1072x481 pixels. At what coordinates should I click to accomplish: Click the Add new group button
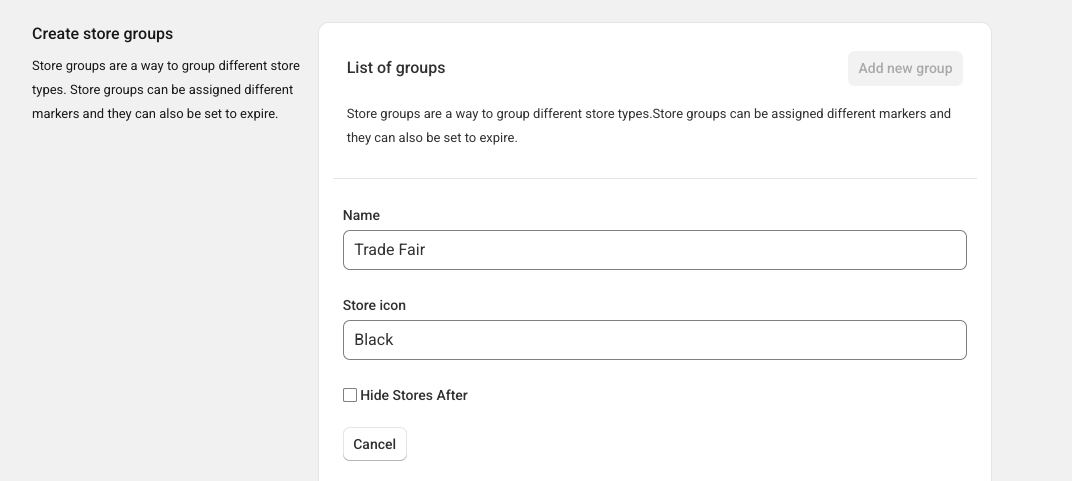pos(905,68)
